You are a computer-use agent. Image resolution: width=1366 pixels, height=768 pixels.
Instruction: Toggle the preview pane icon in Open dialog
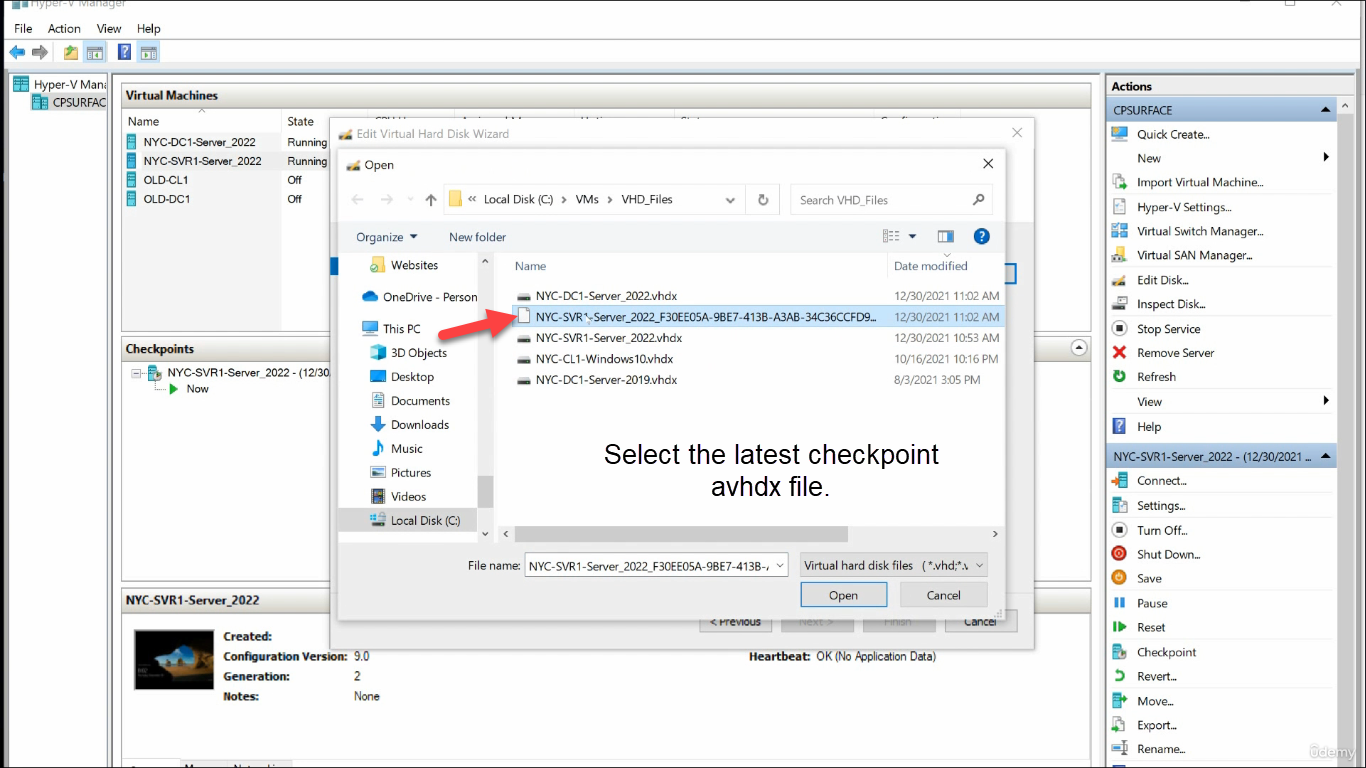pyautogui.click(x=946, y=237)
